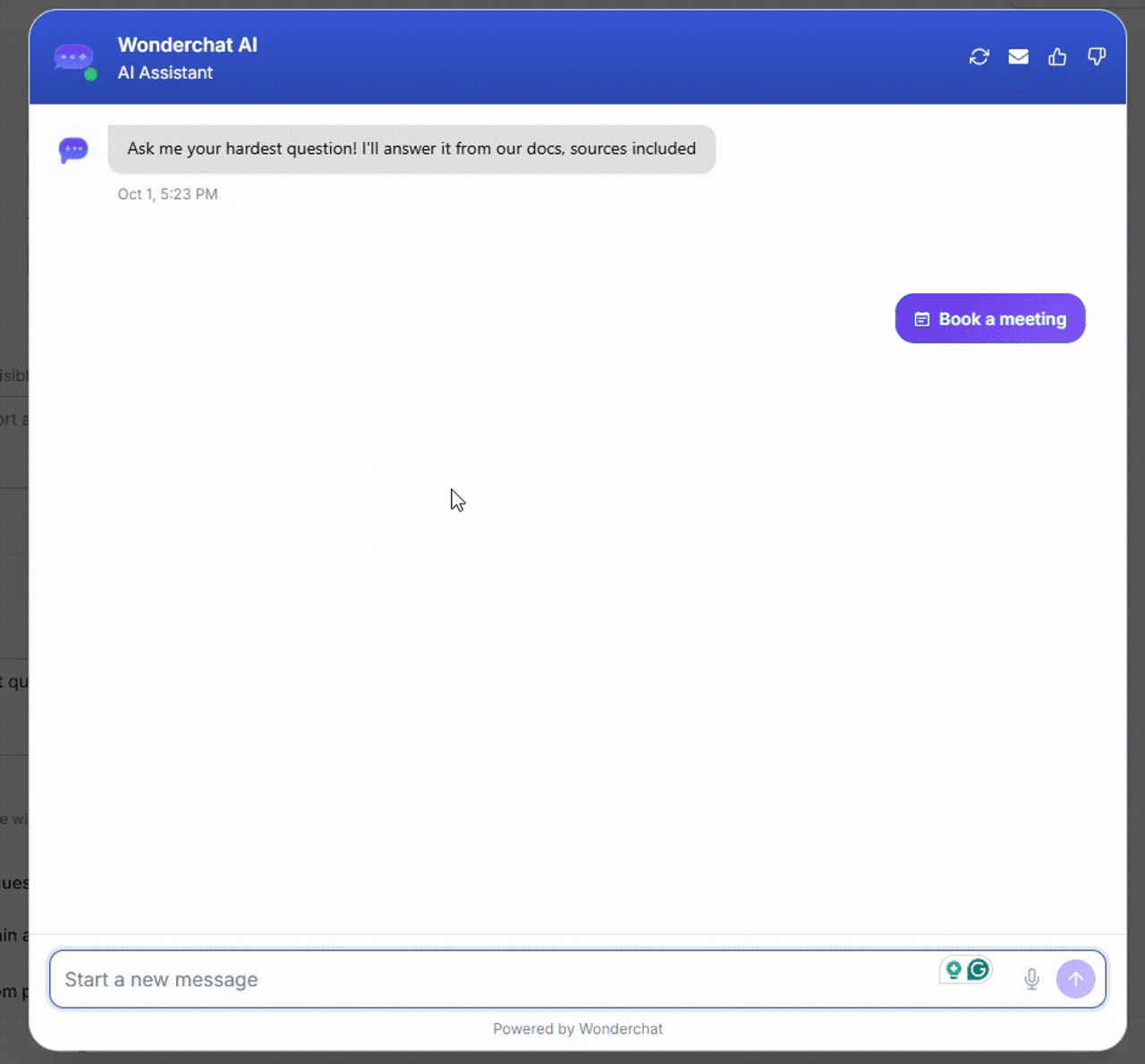Give a thumbs down rating
The width and height of the screenshot is (1145, 1064).
click(x=1097, y=57)
